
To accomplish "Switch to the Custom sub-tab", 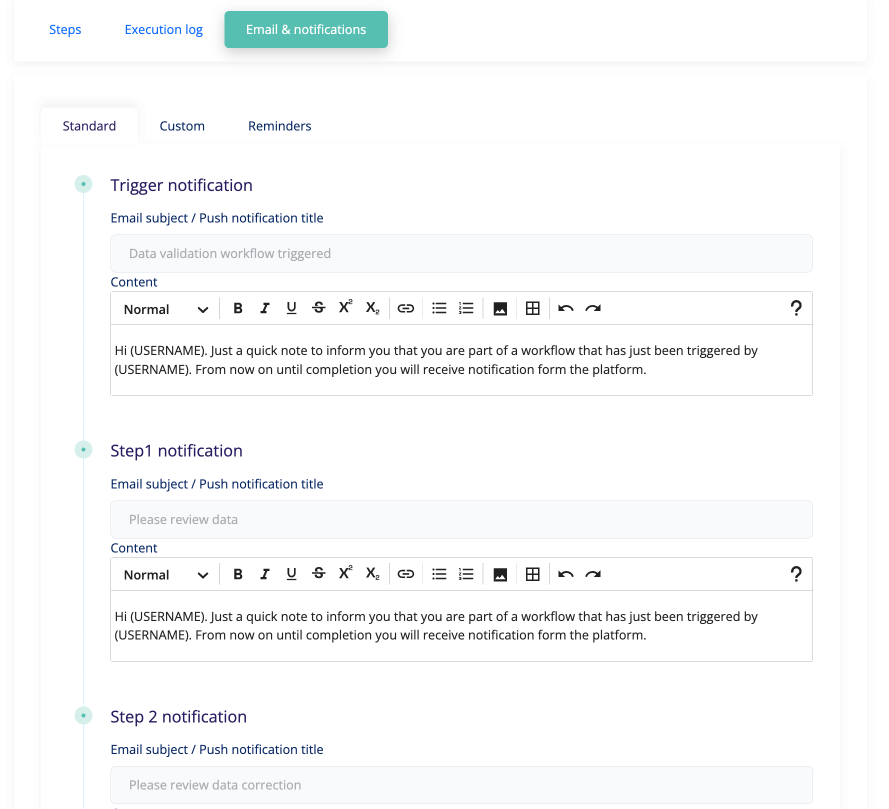I will [x=182, y=126].
